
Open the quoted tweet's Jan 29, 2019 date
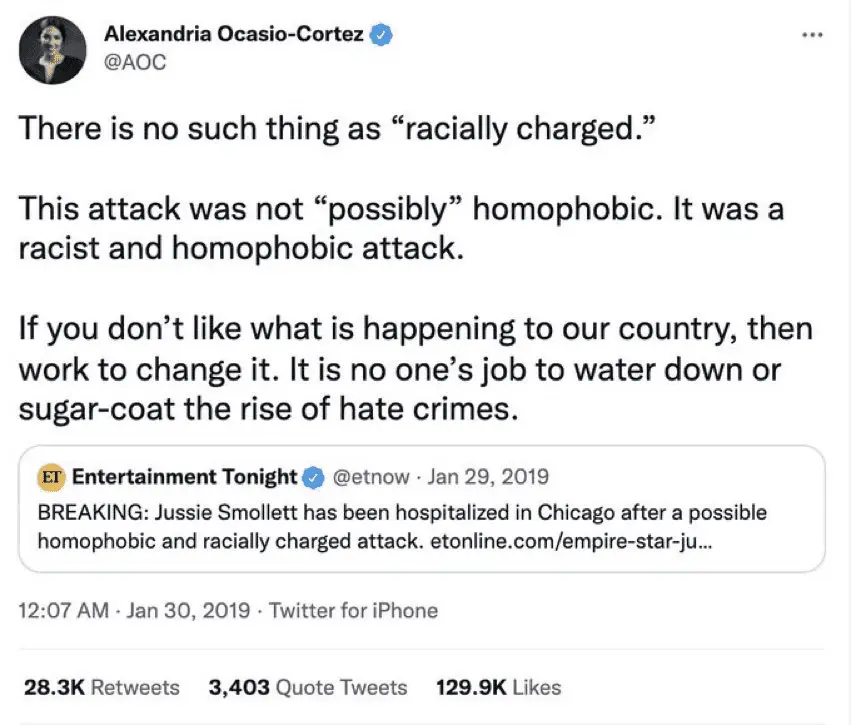point(488,477)
